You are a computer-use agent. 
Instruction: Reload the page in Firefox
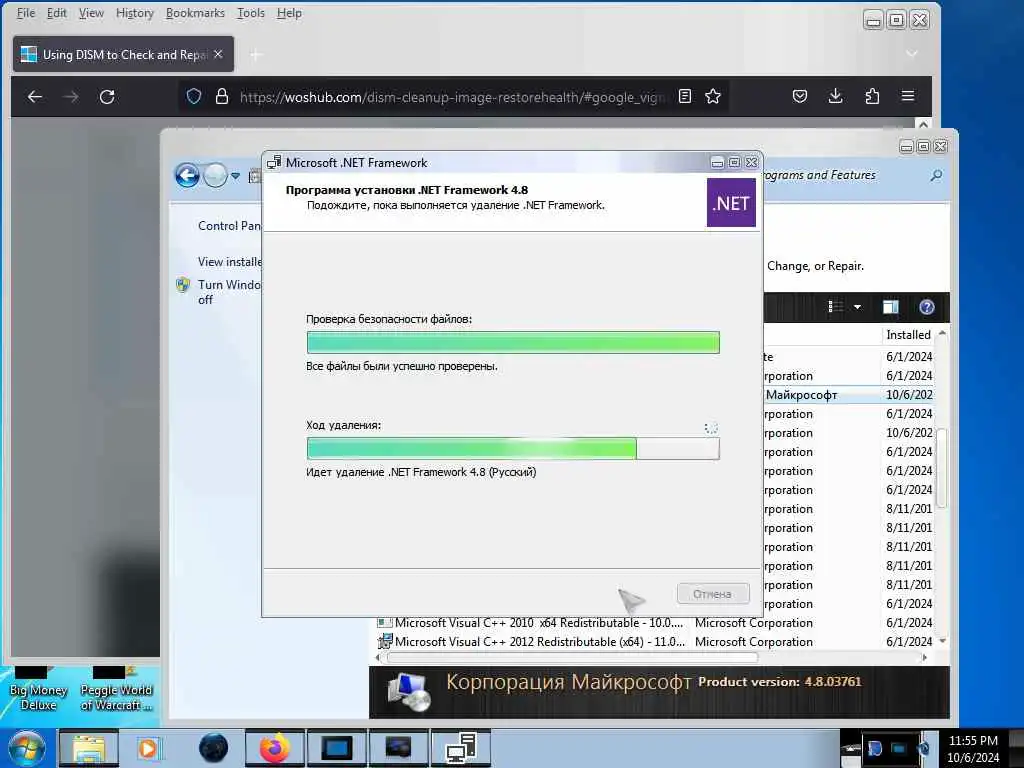pos(107,97)
